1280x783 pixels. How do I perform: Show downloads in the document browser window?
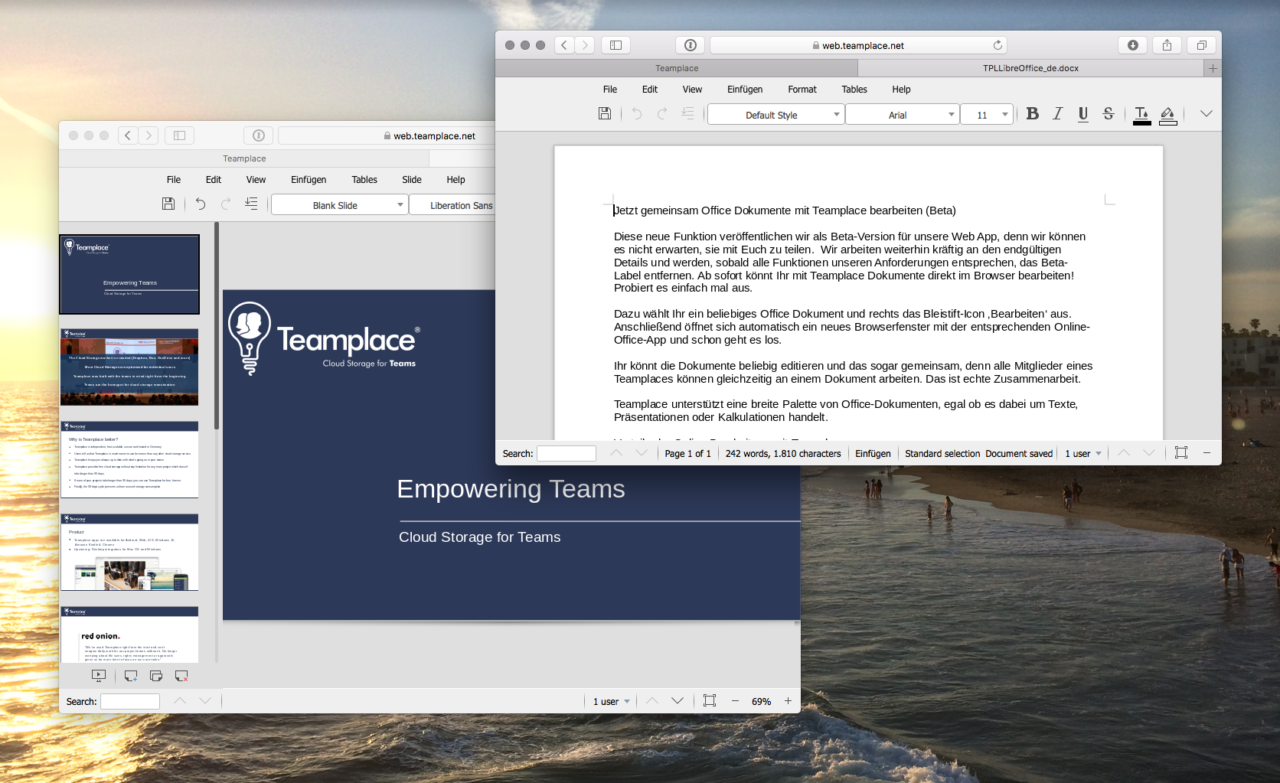1132,45
